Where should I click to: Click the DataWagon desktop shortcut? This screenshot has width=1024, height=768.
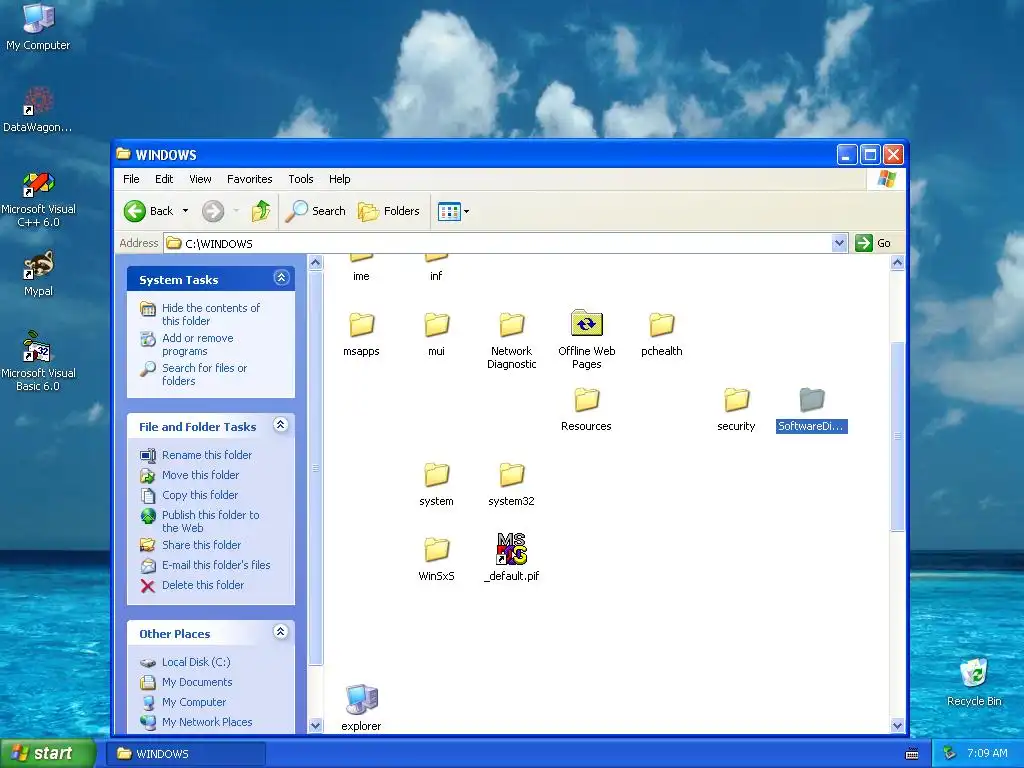(x=37, y=110)
